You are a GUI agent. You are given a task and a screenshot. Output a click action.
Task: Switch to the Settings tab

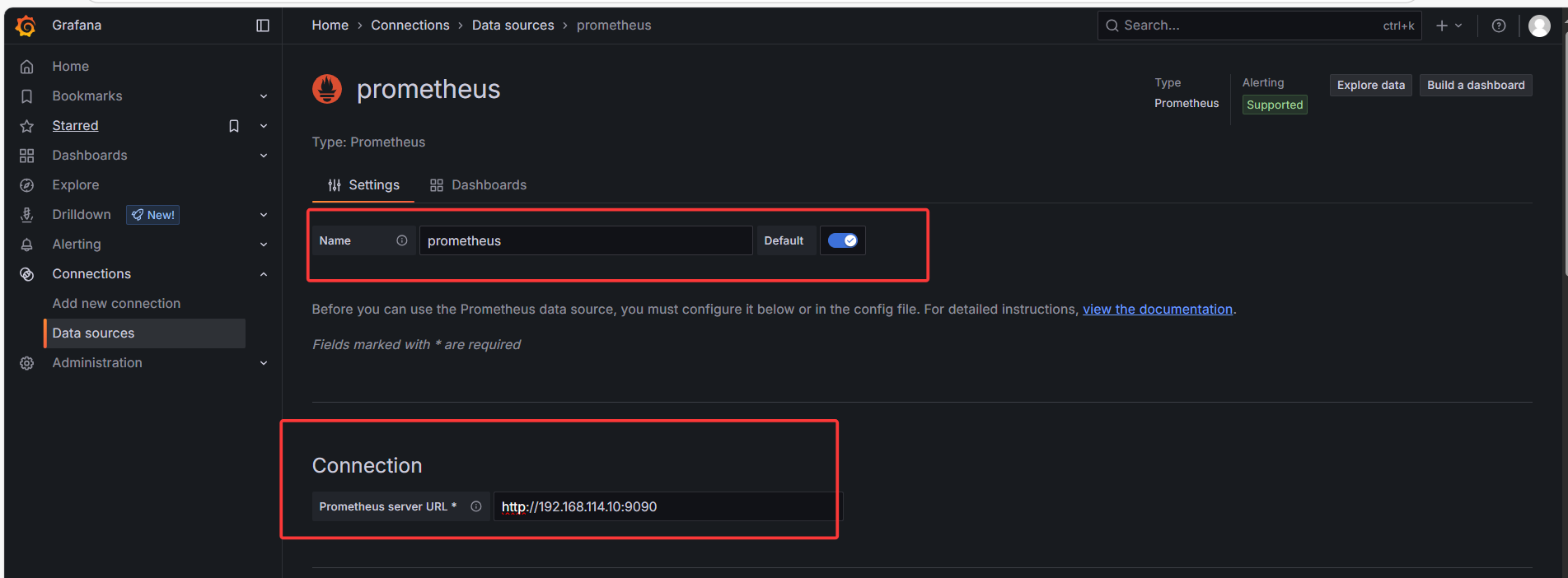pos(363,185)
